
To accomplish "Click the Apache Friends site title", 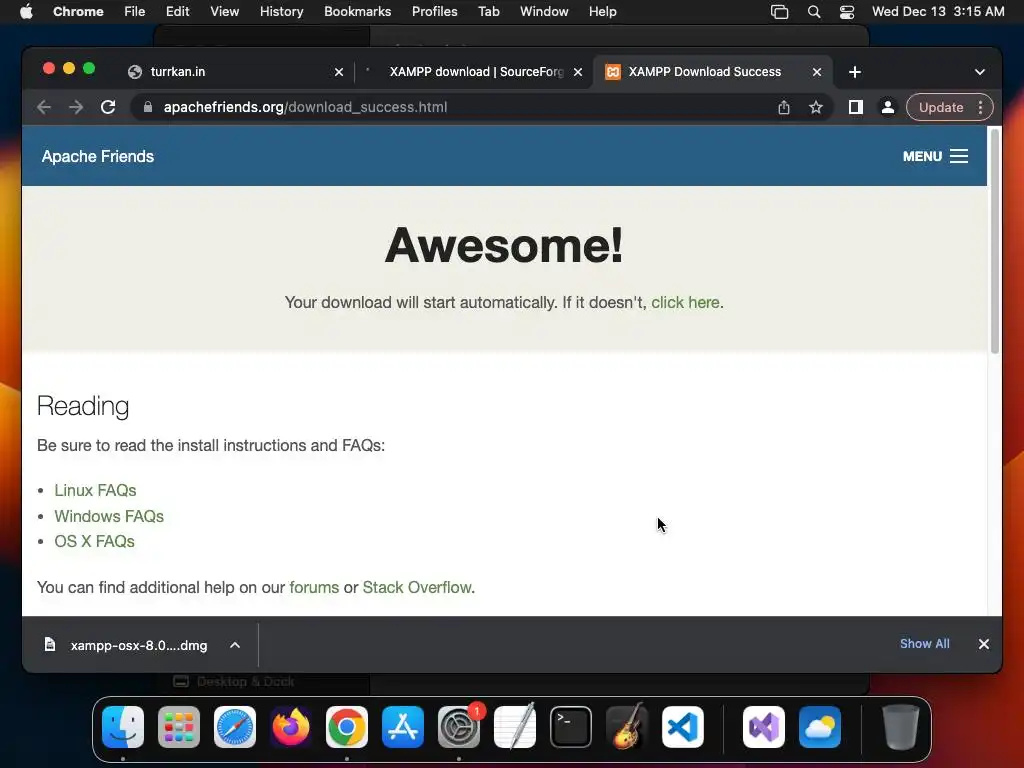I will pos(98,156).
